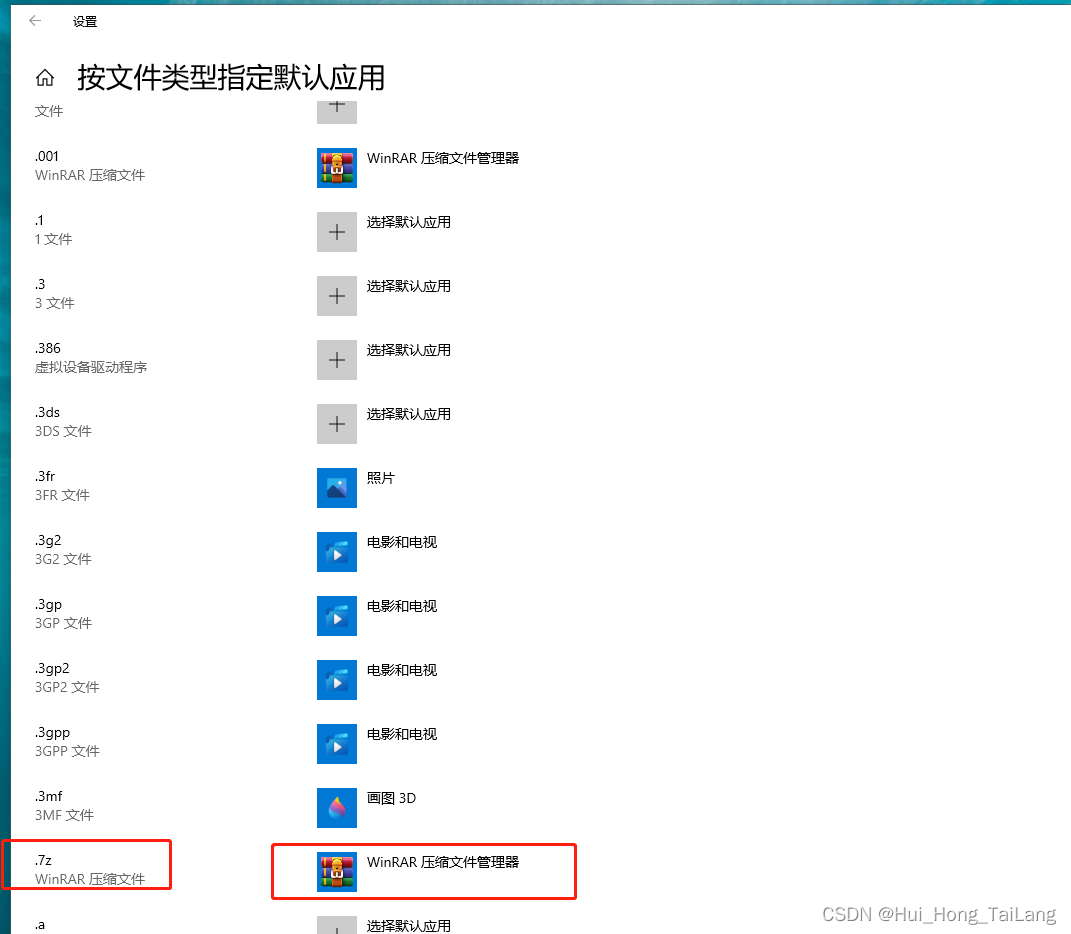Click 选择默认应用 for the .1 extension
The width and height of the screenshot is (1071, 934).
pos(408,222)
